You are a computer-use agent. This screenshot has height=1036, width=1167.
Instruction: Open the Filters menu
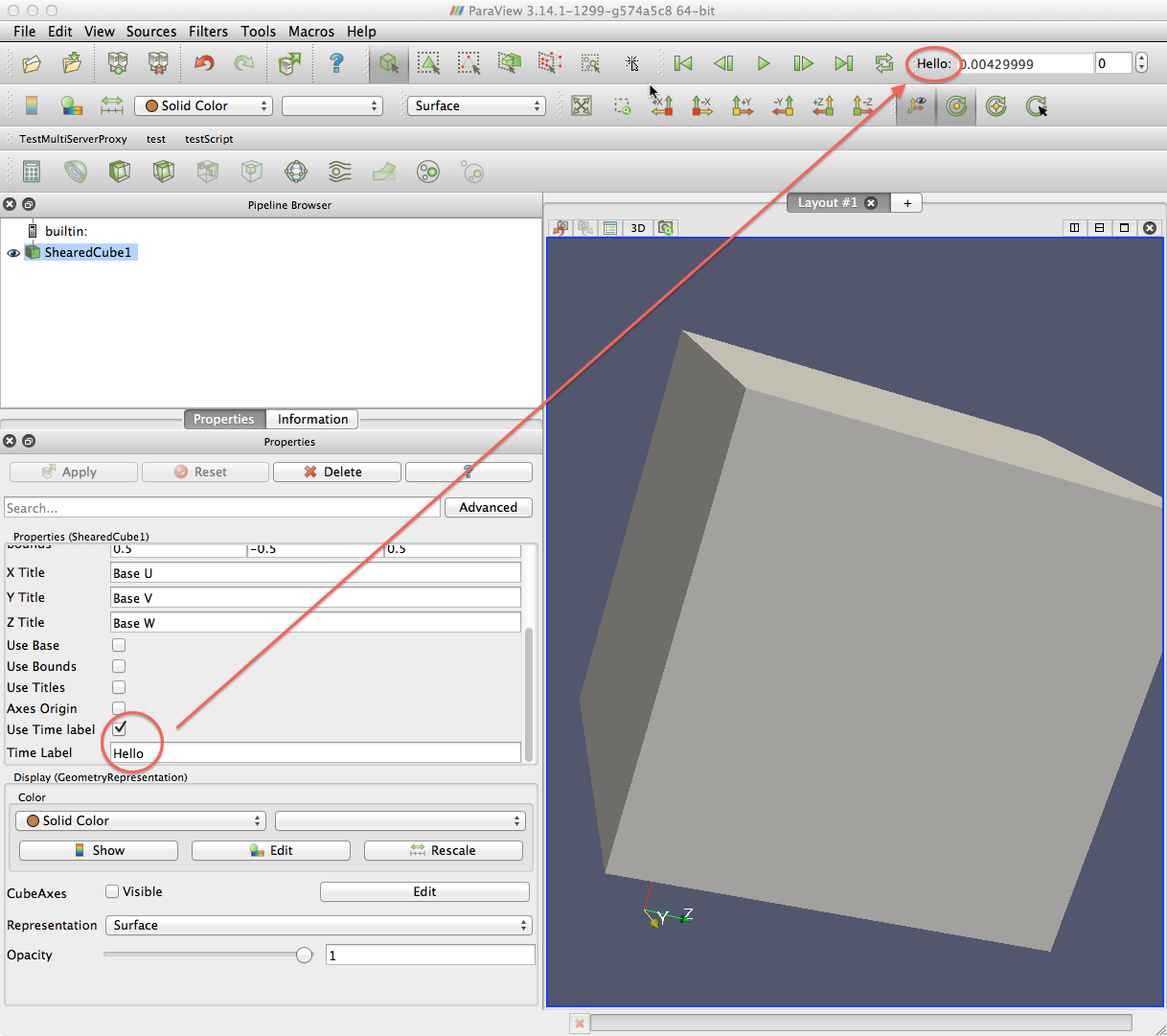(x=208, y=32)
